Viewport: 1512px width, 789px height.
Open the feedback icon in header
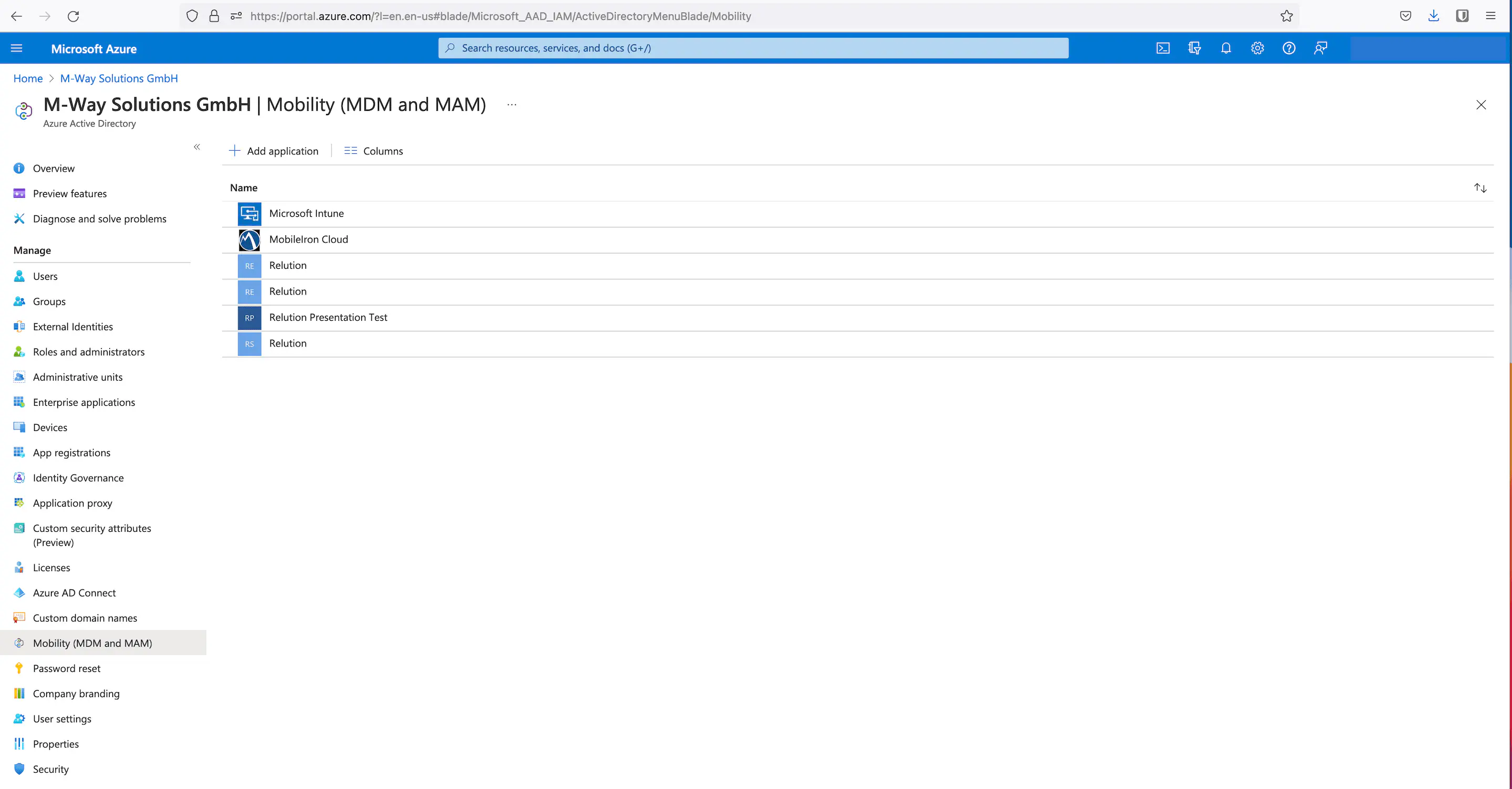pos(1320,48)
